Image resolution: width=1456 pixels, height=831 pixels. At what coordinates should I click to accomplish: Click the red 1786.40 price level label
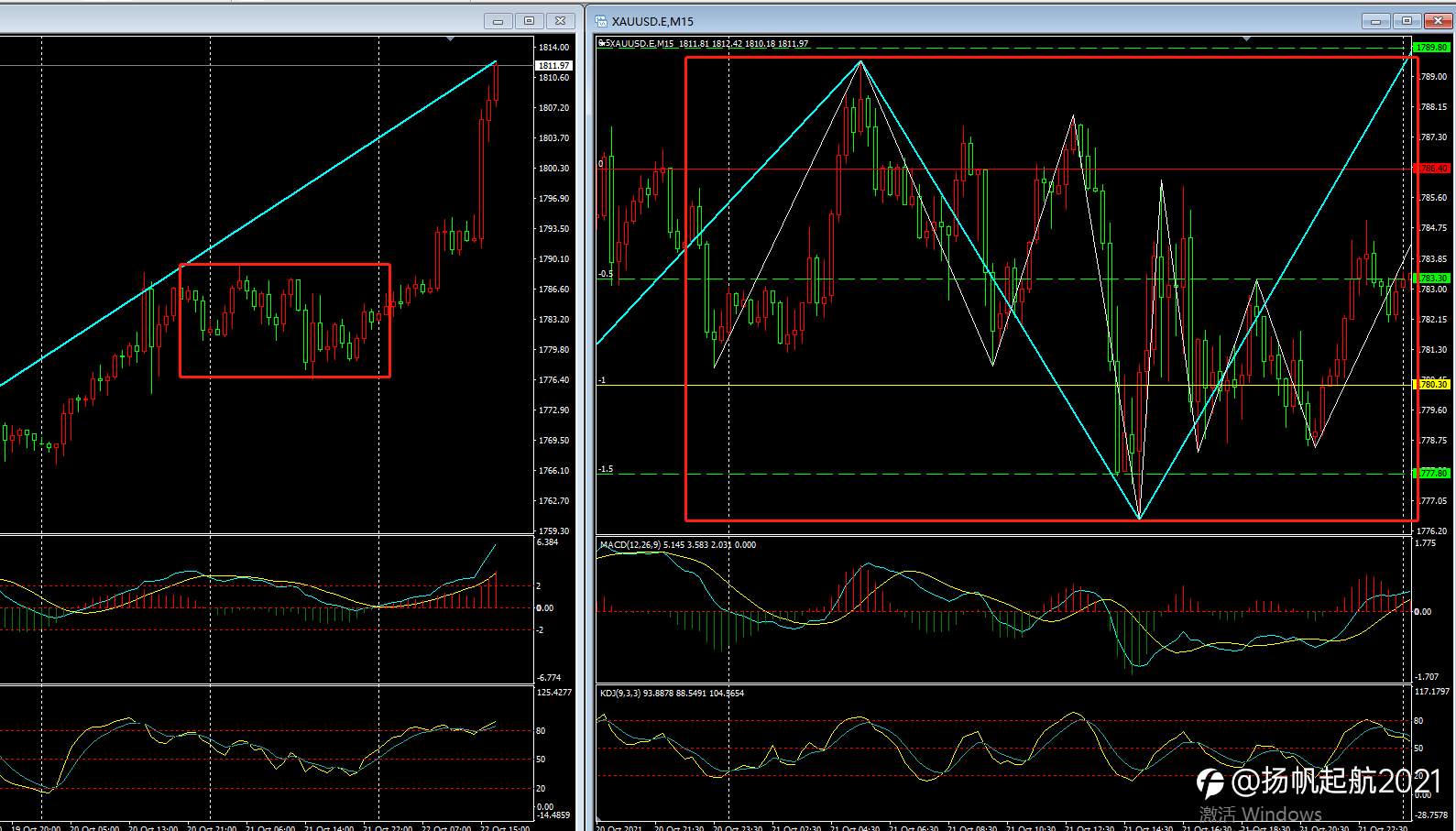[1431, 169]
